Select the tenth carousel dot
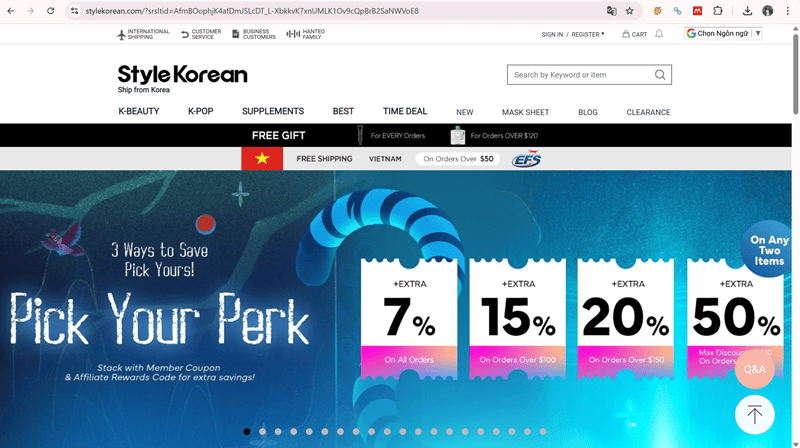Screen dimensions: 800x448 coord(387,432)
